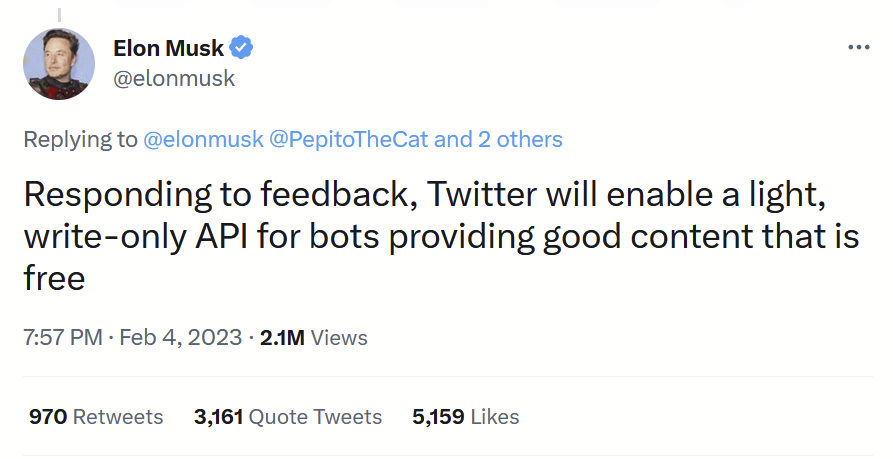
Task: Open the three-dot more options menu
Action: point(858,48)
